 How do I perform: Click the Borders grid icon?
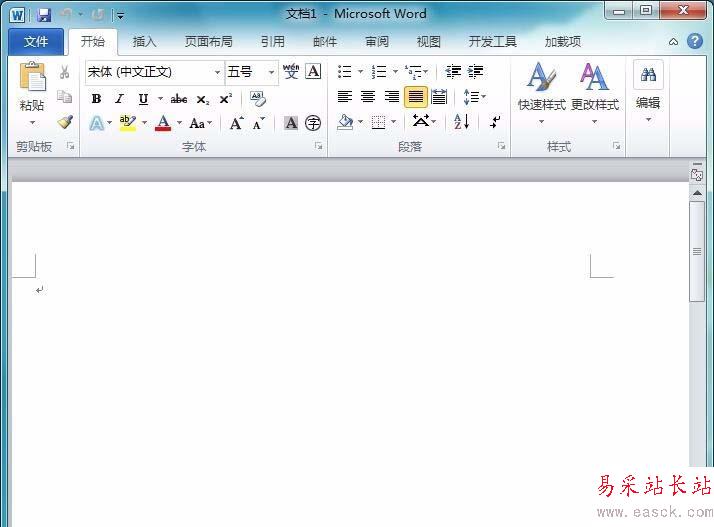378,122
